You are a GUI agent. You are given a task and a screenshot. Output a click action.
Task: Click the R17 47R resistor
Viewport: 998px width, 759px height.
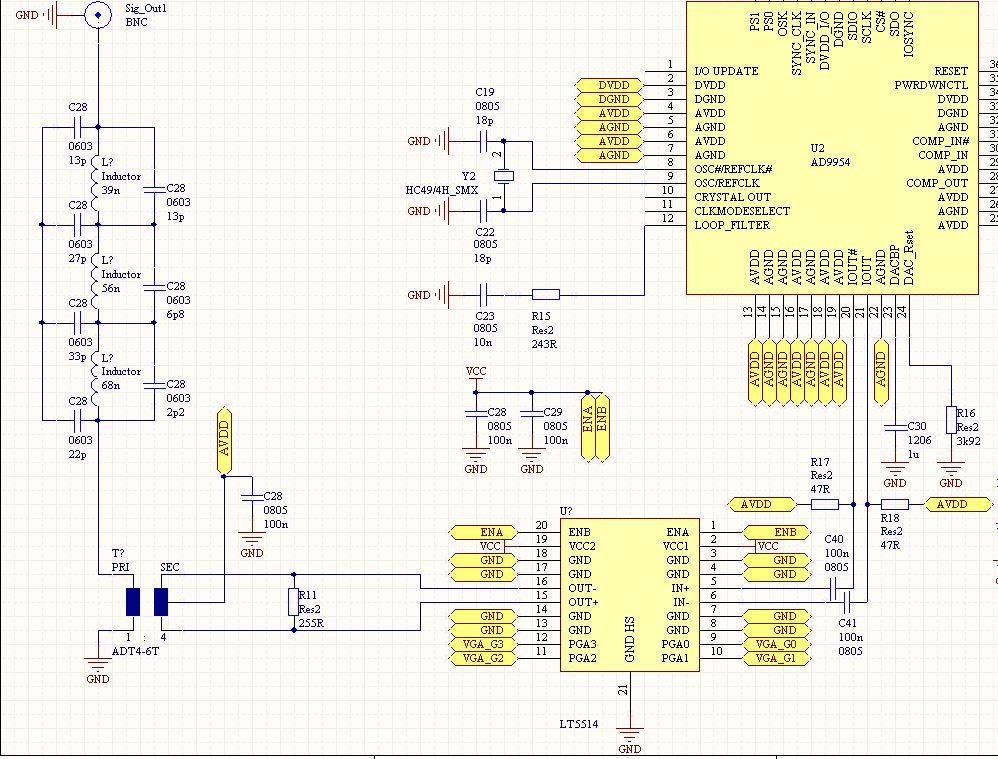click(x=824, y=504)
